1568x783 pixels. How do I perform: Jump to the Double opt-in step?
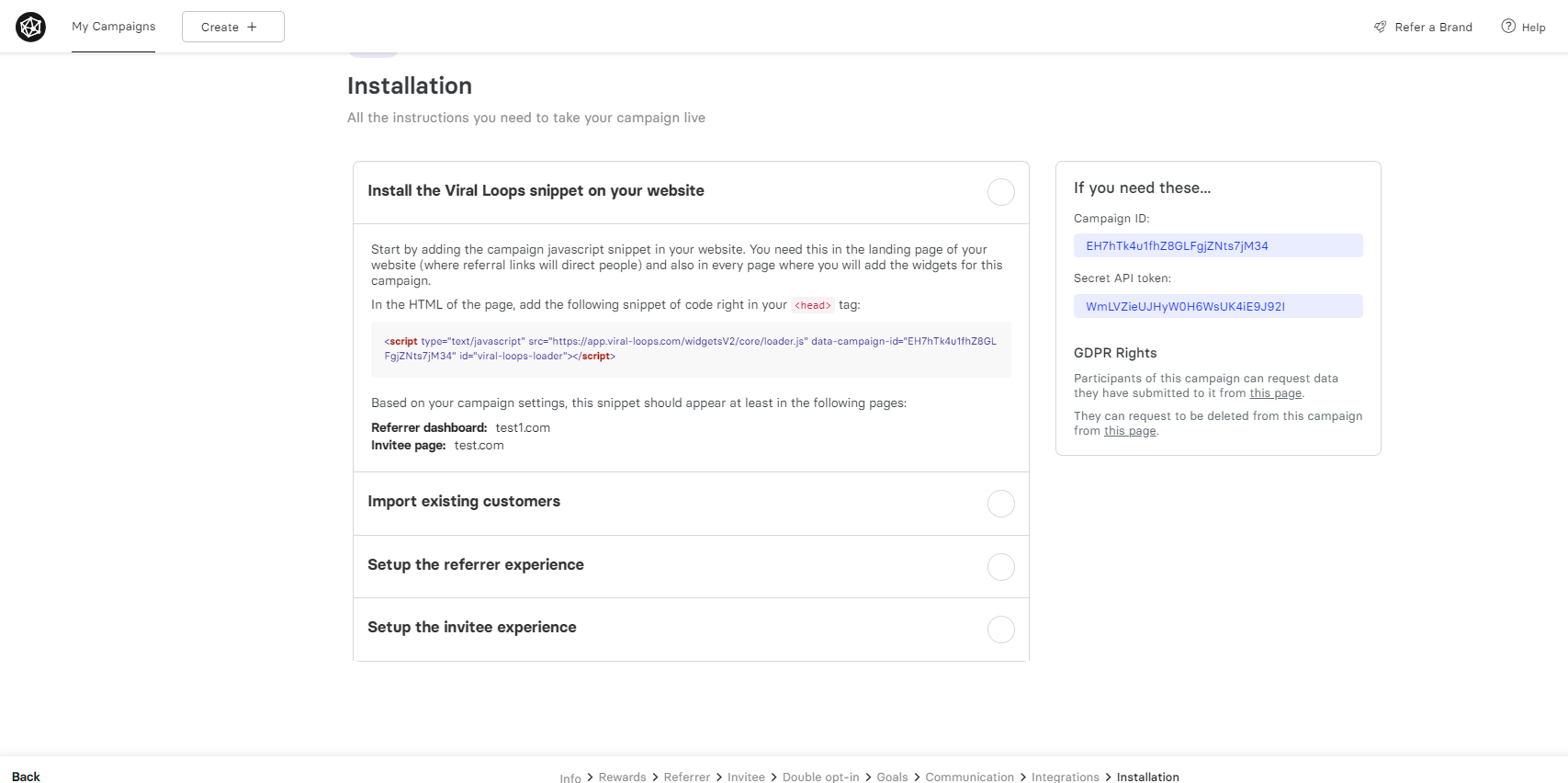[x=821, y=777]
